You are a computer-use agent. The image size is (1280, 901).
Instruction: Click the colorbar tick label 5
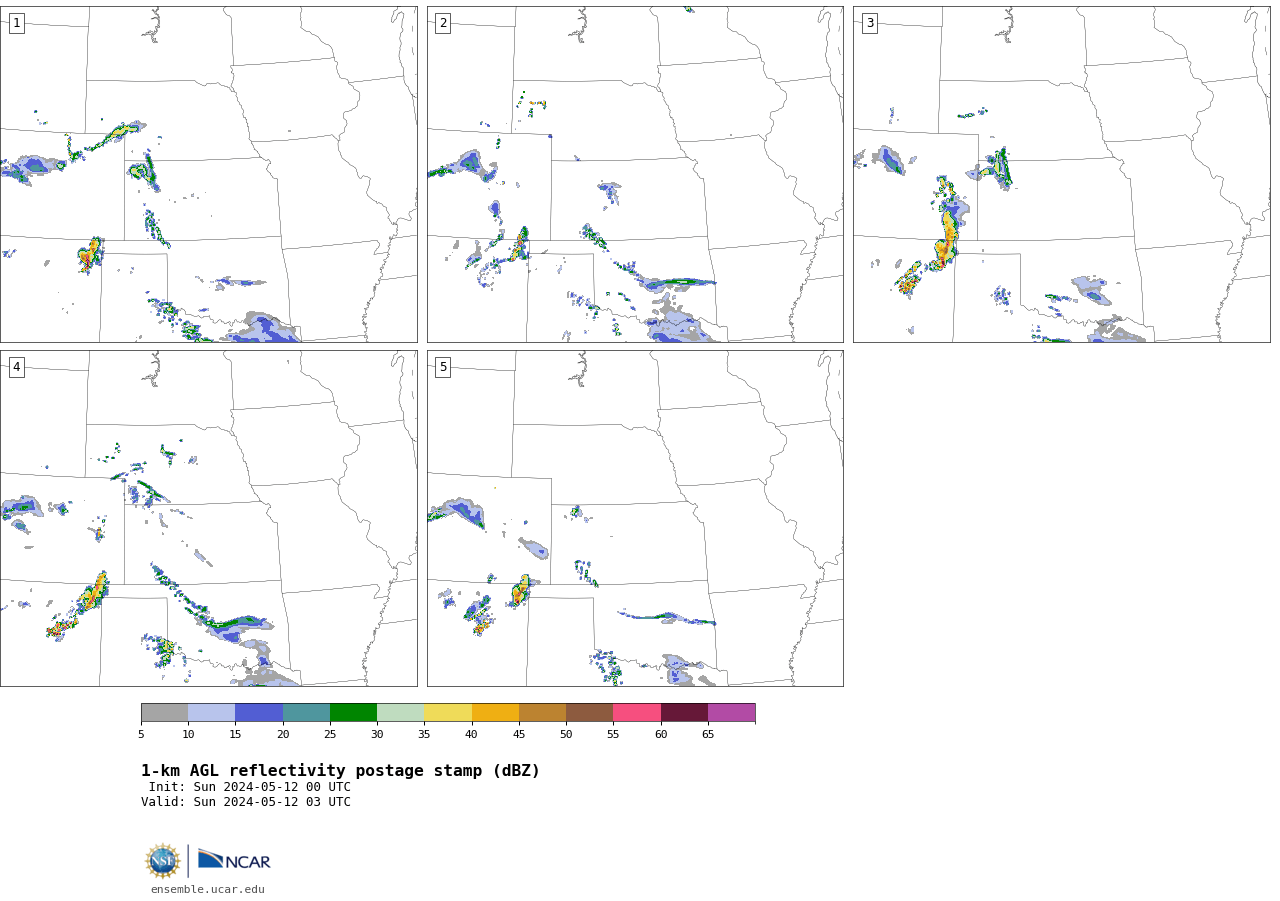(x=141, y=734)
